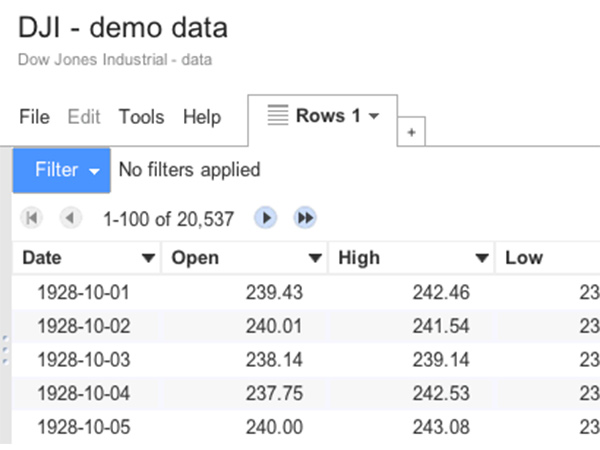This screenshot has height=450, width=600.
Task: Click the table rows icon in Rows 1 tab
Action: (279, 116)
